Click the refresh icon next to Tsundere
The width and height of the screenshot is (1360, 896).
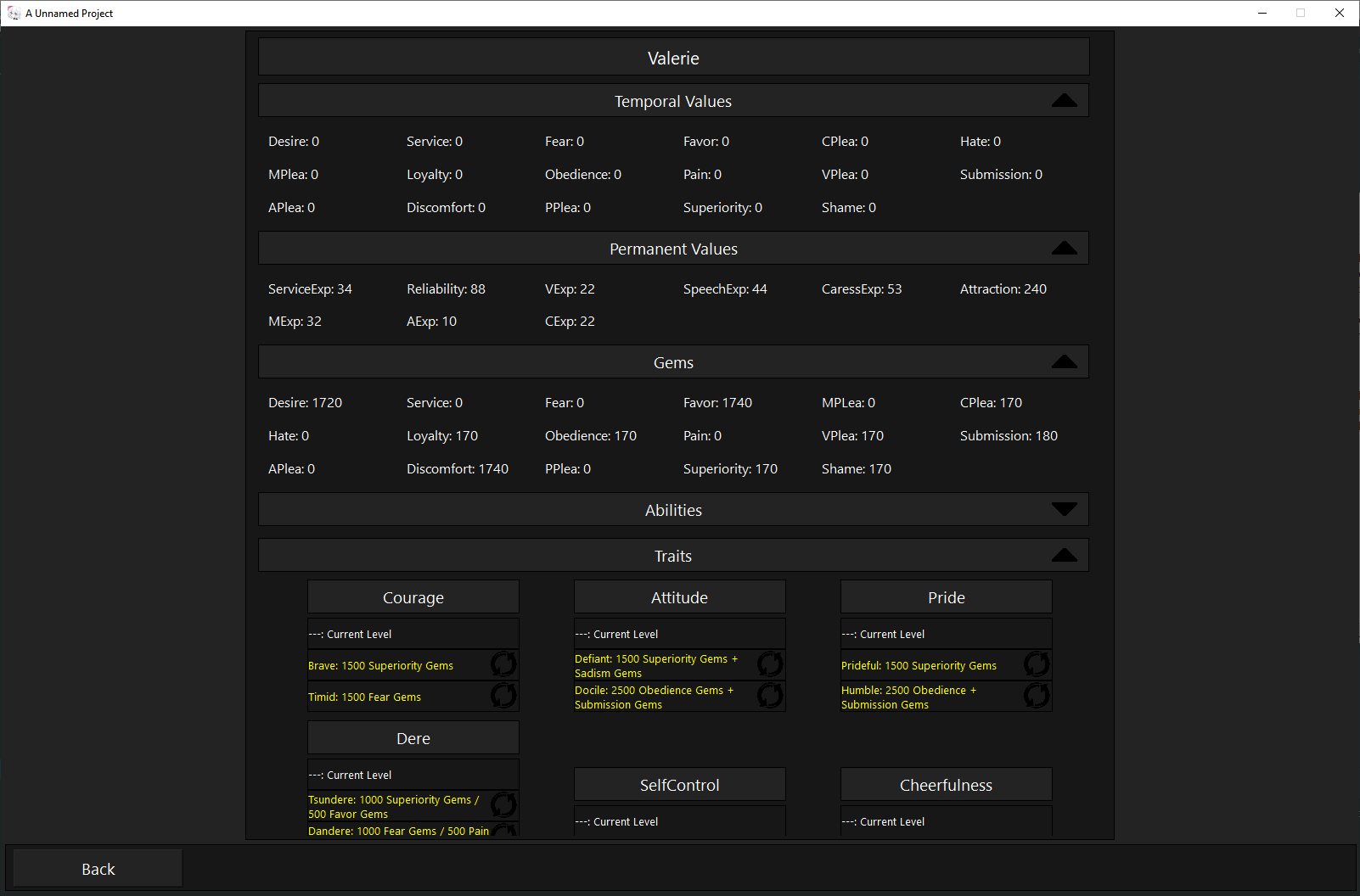503,805
